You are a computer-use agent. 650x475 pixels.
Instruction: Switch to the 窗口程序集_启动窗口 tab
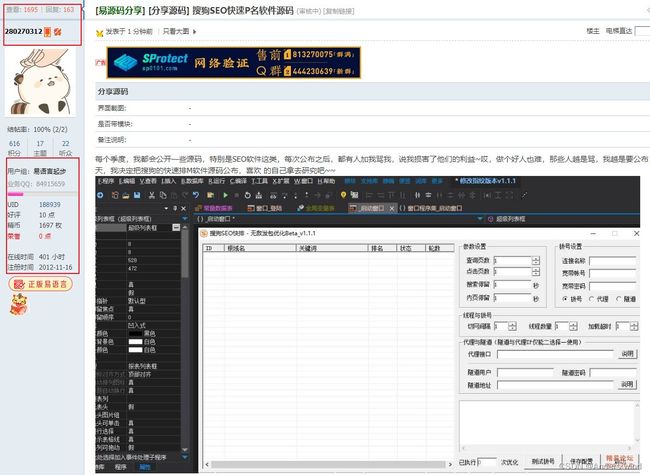(431, 208)
